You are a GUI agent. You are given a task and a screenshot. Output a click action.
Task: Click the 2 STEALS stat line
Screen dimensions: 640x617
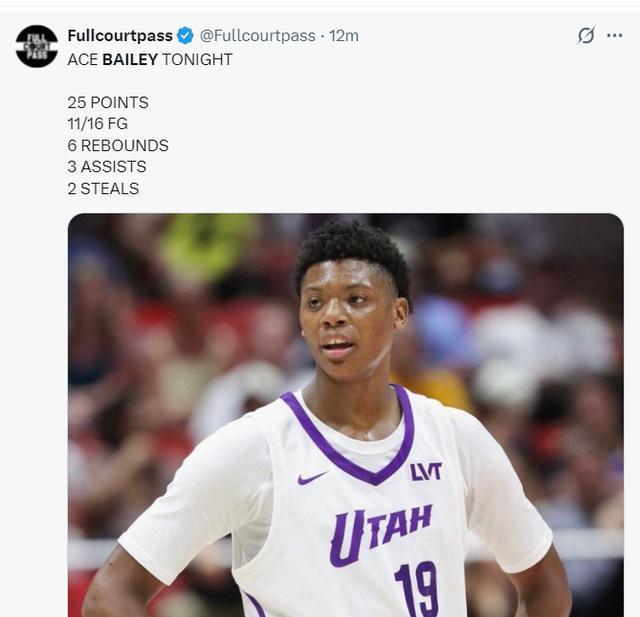[x=103, y=189]
